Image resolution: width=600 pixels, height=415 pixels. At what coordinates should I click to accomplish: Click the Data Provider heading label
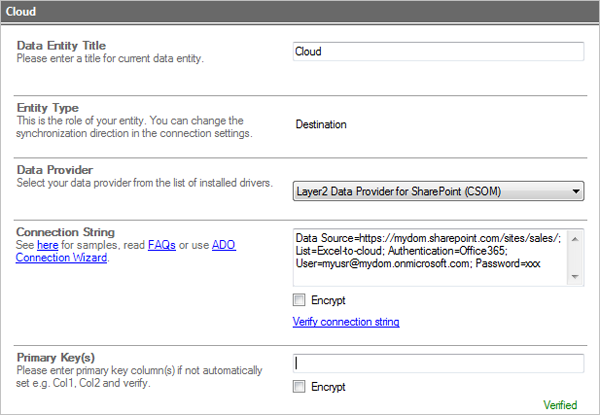tap(55, 170)
